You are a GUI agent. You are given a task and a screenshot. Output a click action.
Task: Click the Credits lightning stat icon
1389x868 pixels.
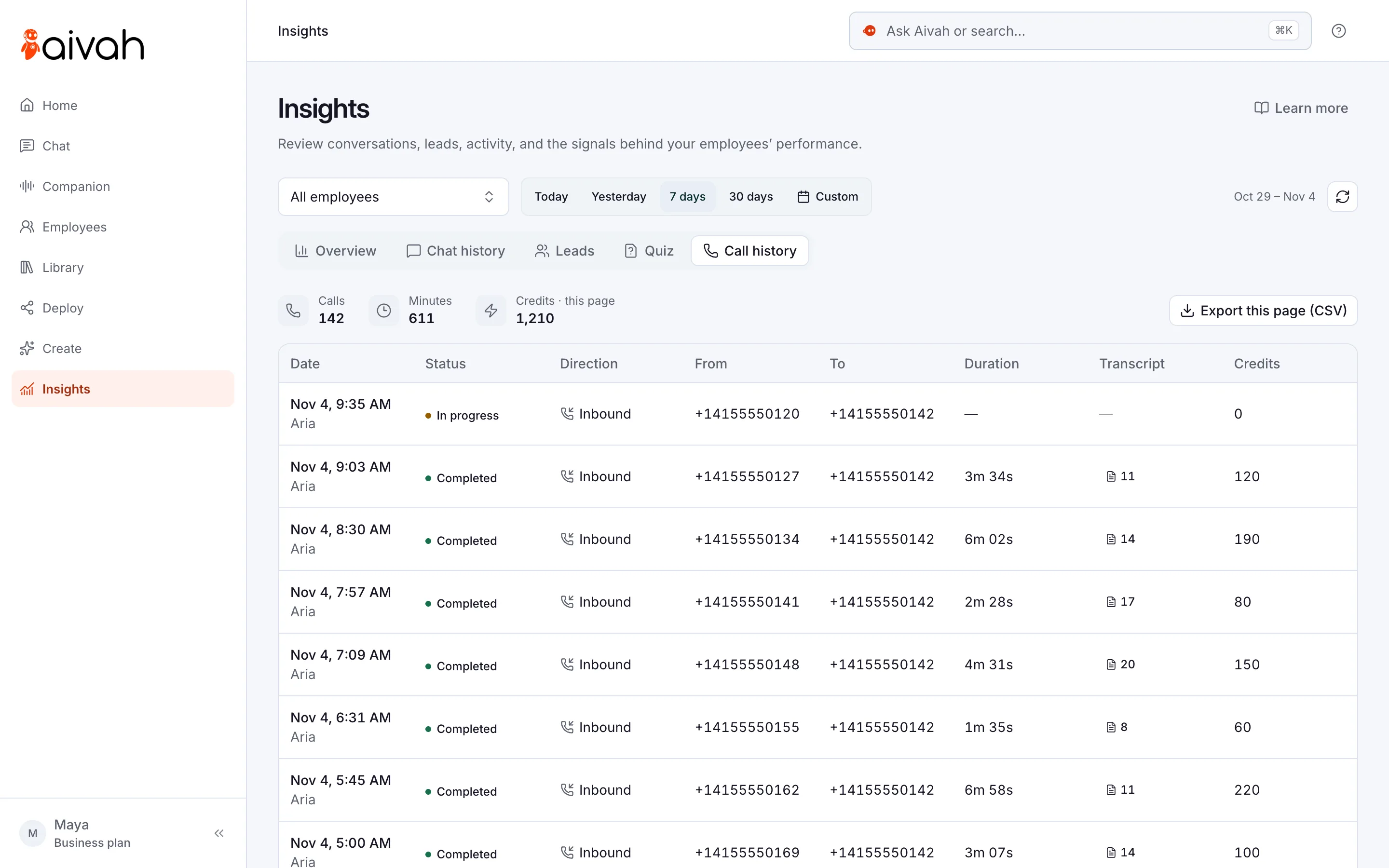491,311
